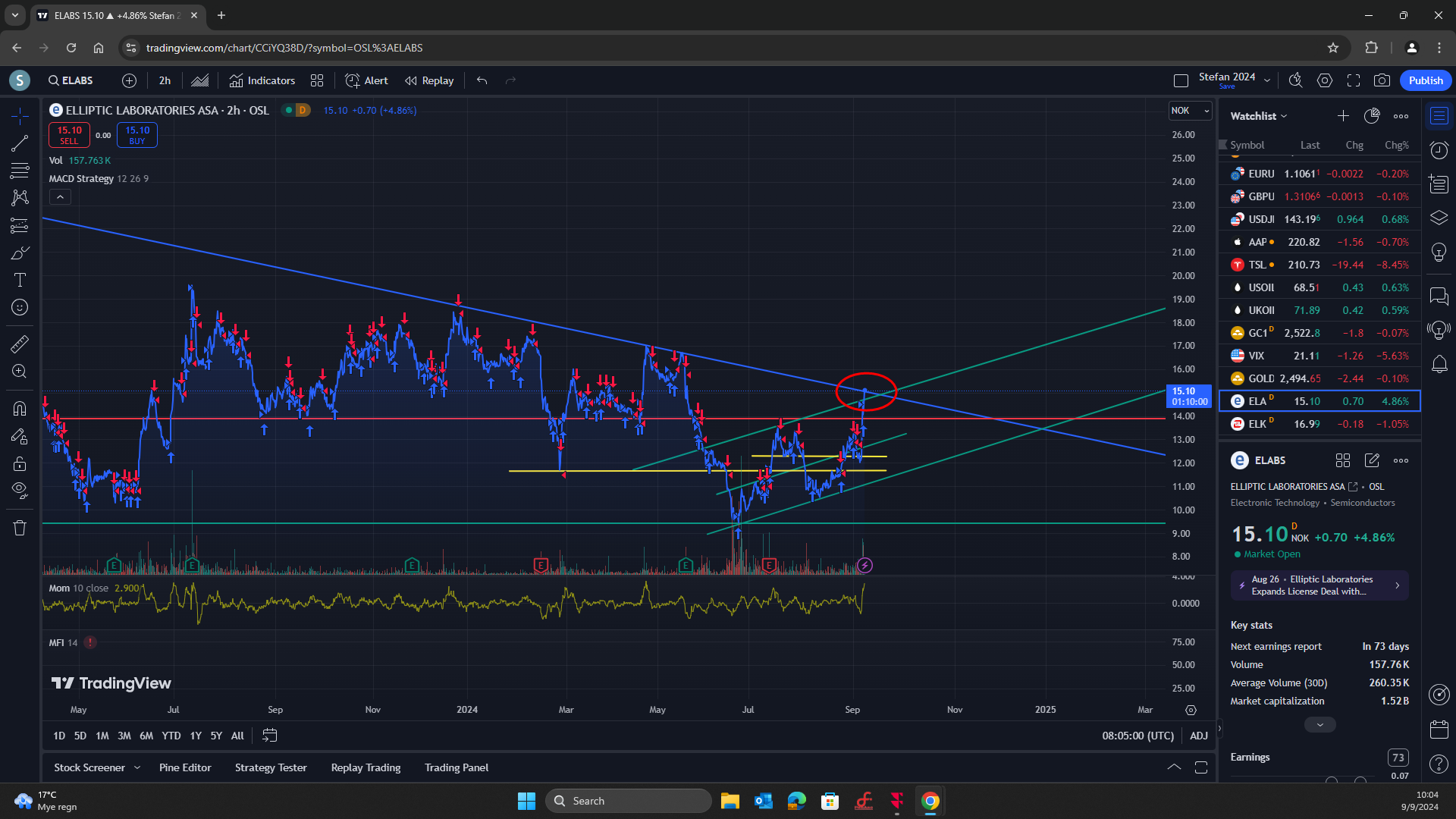Open the Alerts clock panel icon

1439,149
